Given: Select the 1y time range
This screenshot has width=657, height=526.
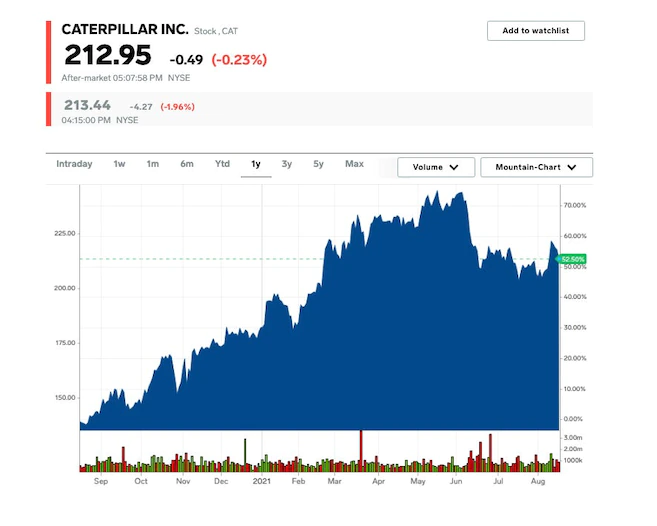Looking at the screenshot, I should [x=256, y=164].
